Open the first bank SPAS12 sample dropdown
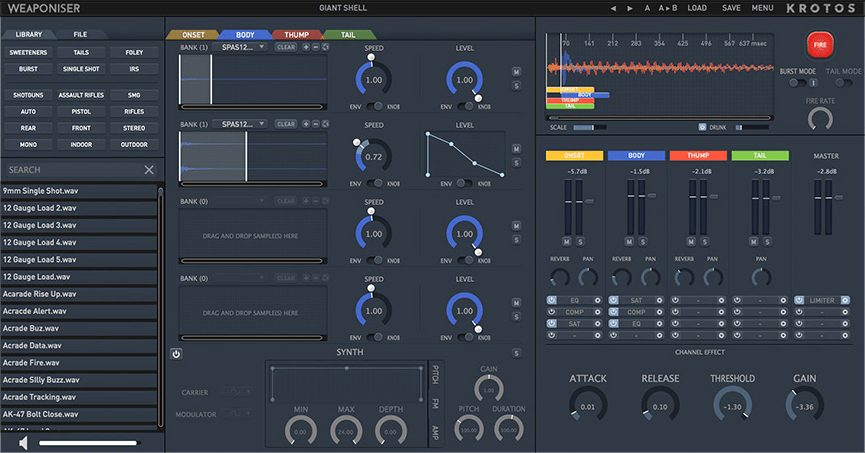This screenshot has width=865, height=453. (242, 47)
